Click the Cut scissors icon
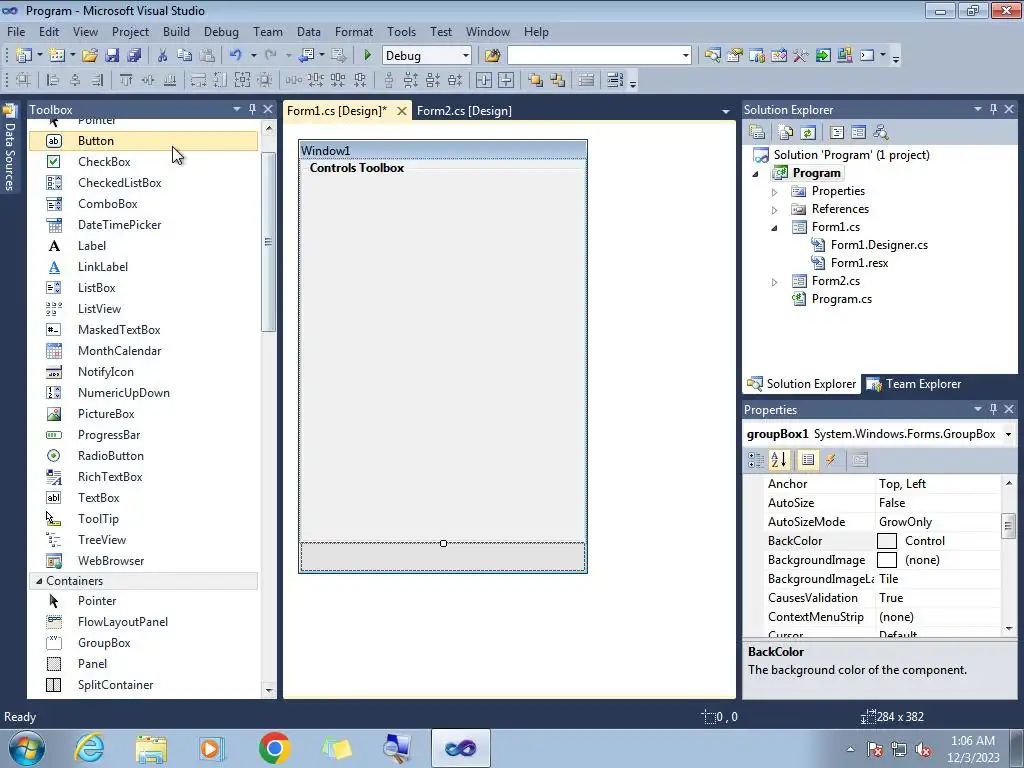This screenshot has width=1024, height=768. tap(163, 56)
